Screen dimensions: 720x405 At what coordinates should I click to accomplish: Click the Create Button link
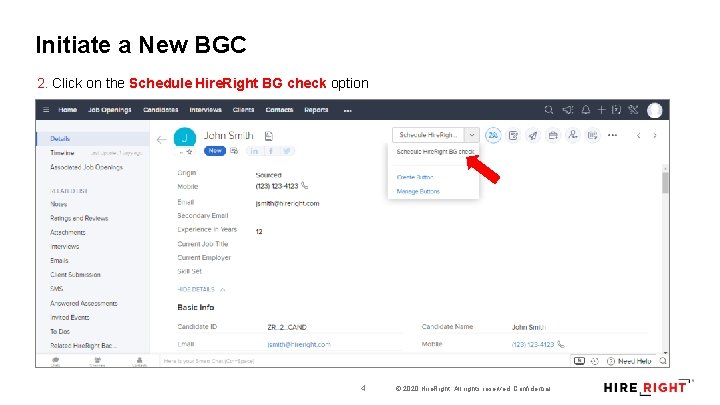click(x=415, y=177)
